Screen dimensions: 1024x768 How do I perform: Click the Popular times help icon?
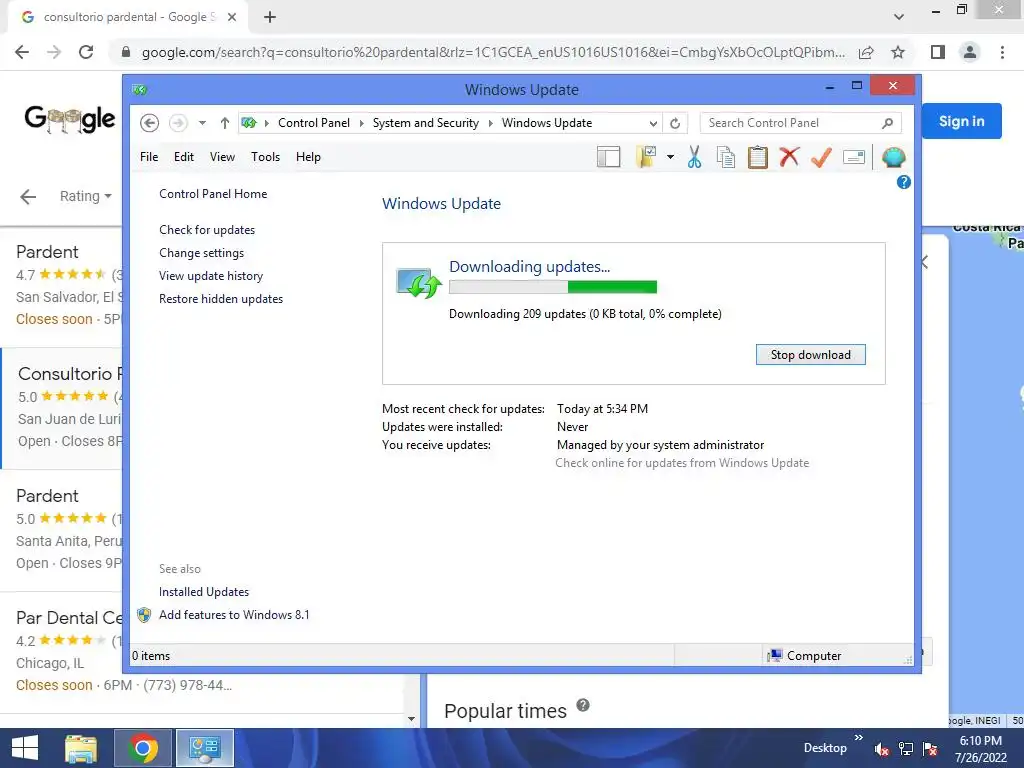point(583,705)
